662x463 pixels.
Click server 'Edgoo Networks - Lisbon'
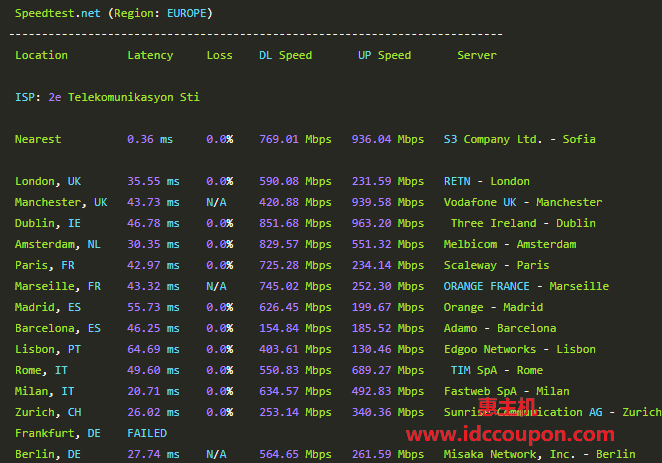[520, 349]
